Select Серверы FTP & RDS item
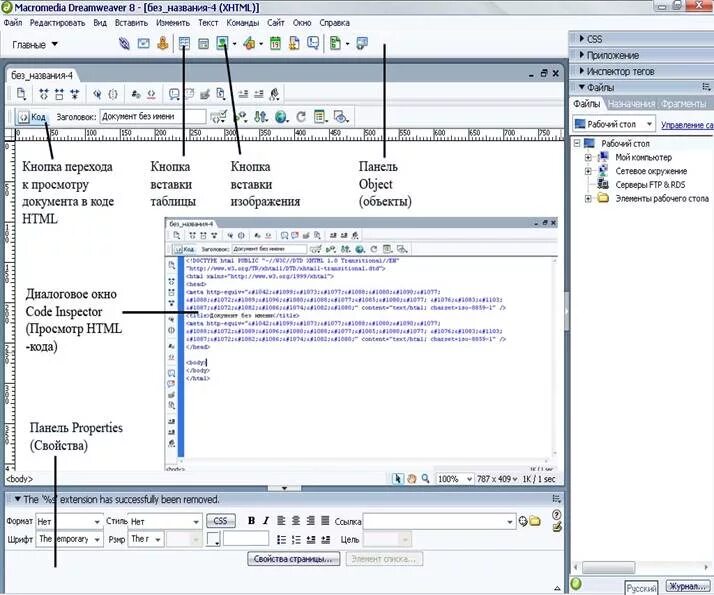 point(650,185)
